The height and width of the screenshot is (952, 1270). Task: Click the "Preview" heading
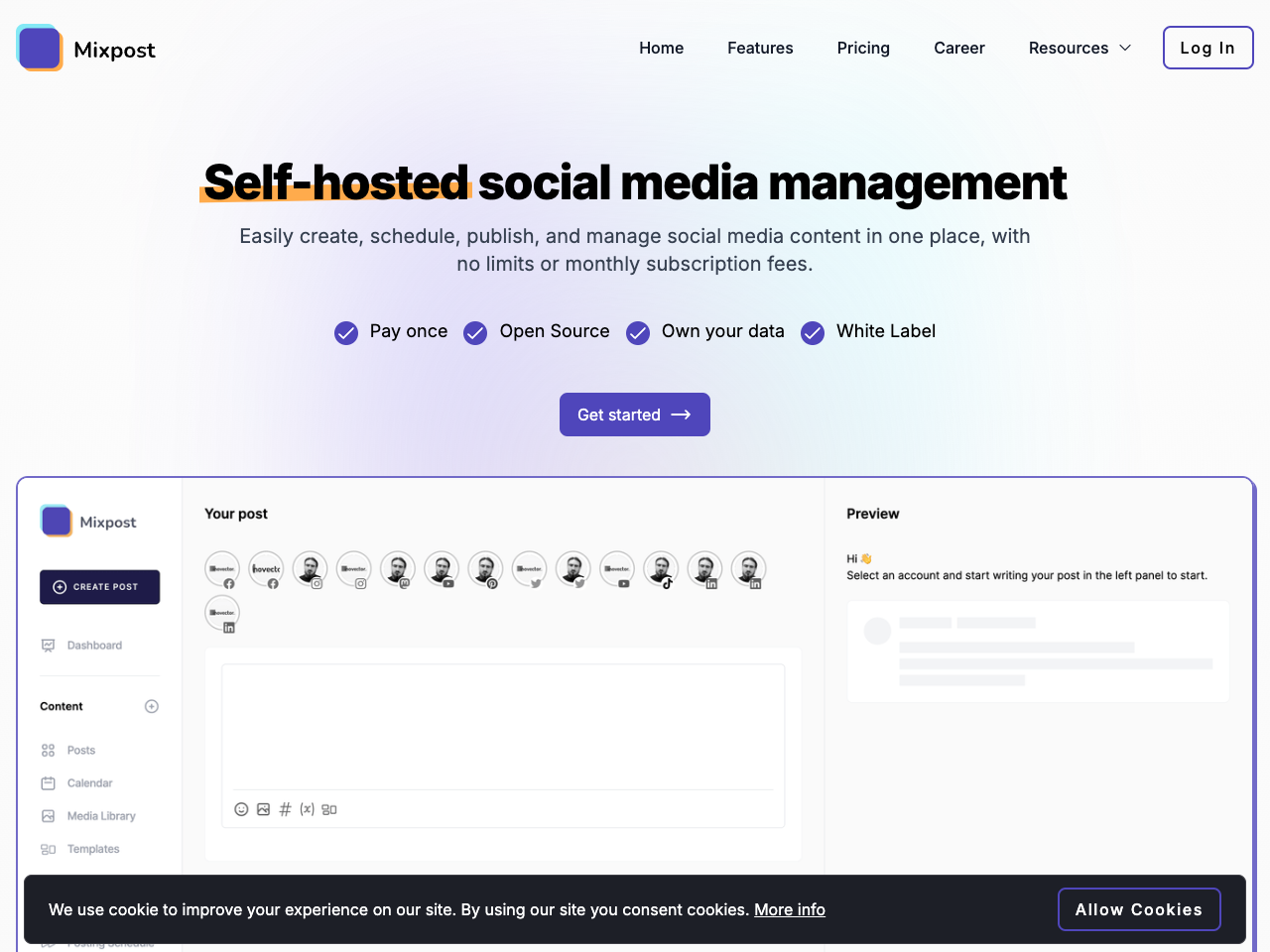(873, 514)
